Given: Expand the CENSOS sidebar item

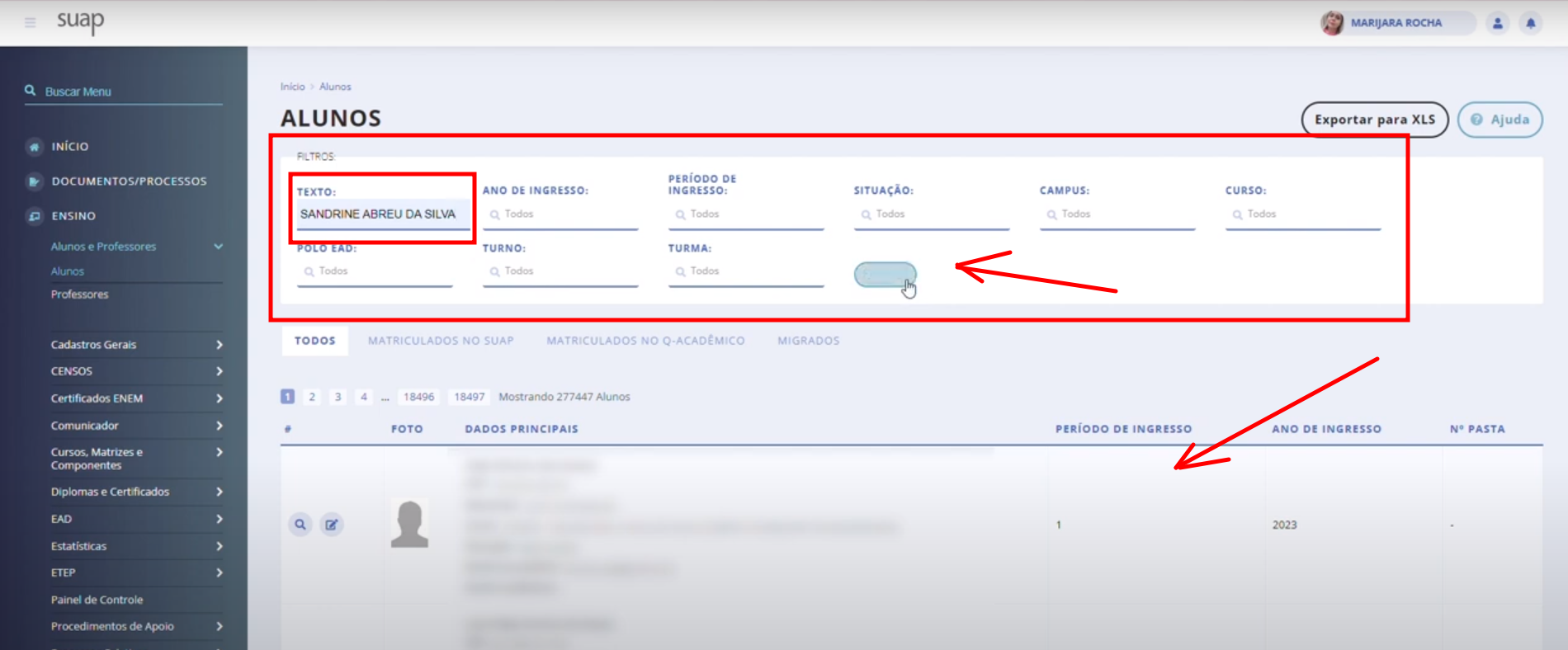Looking at the screenshot, I should coord(137,371).
